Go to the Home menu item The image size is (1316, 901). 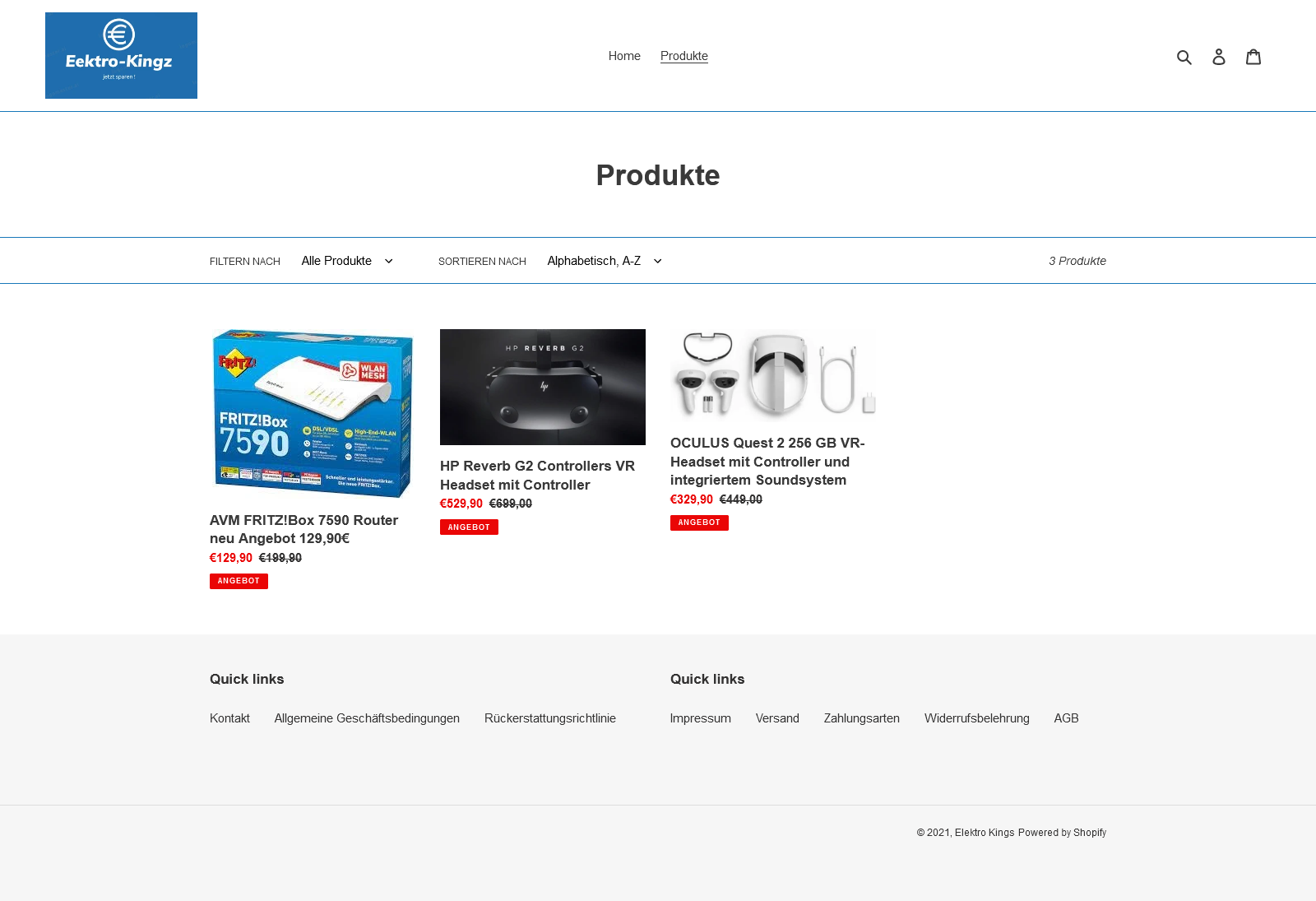[x=624, y=56]
